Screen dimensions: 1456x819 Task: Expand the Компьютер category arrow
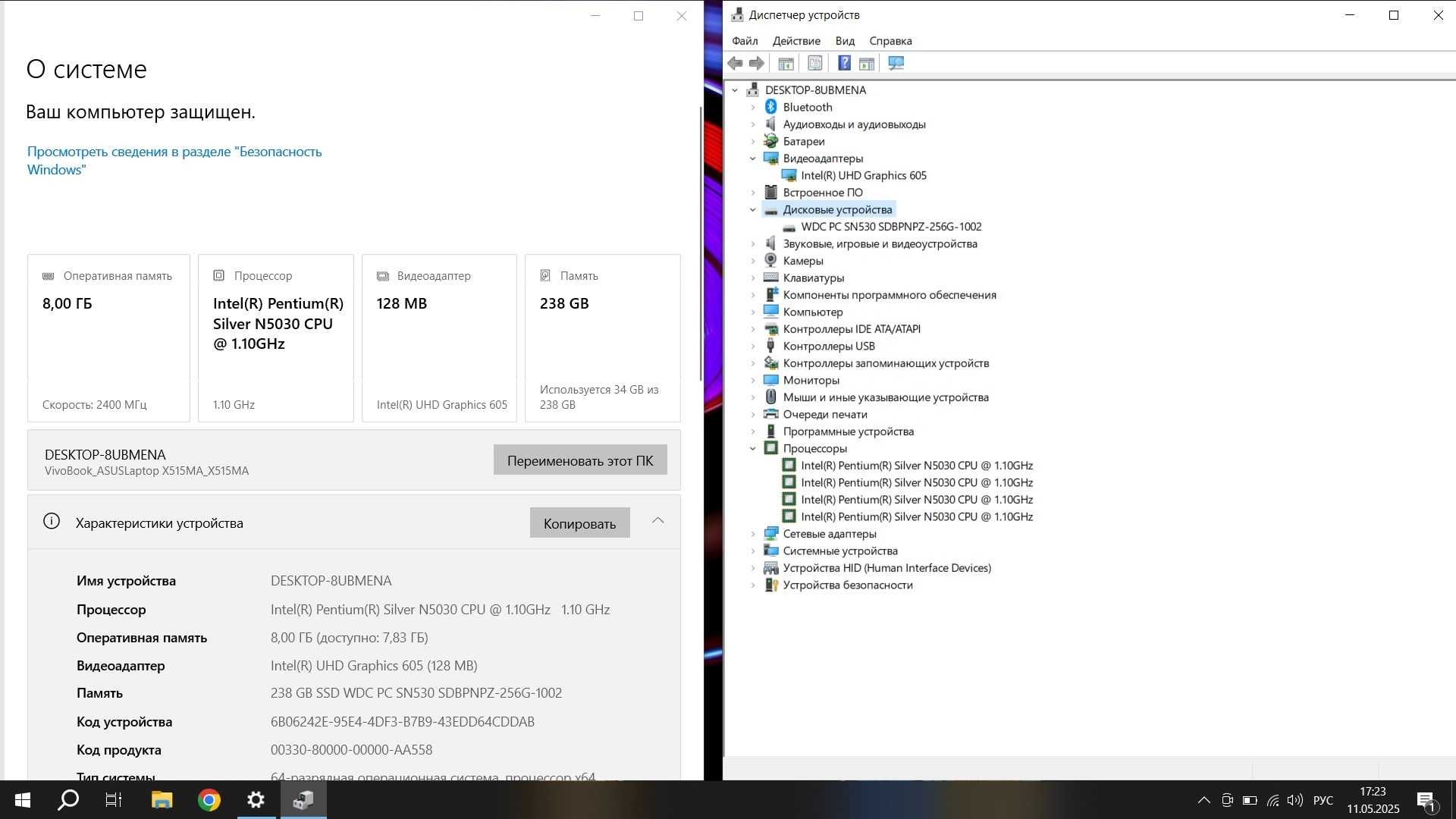(753, 312)
